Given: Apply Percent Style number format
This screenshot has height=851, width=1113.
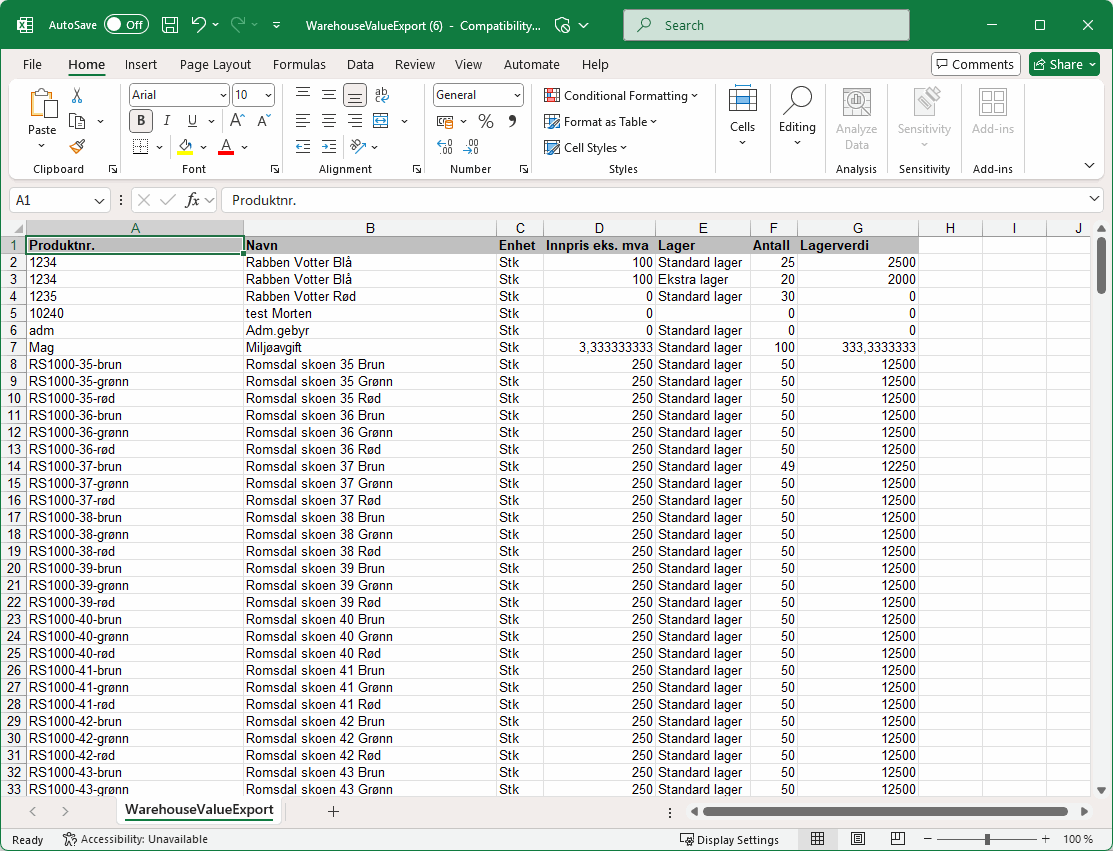Looking at the screenshot, I should (486, 121).
